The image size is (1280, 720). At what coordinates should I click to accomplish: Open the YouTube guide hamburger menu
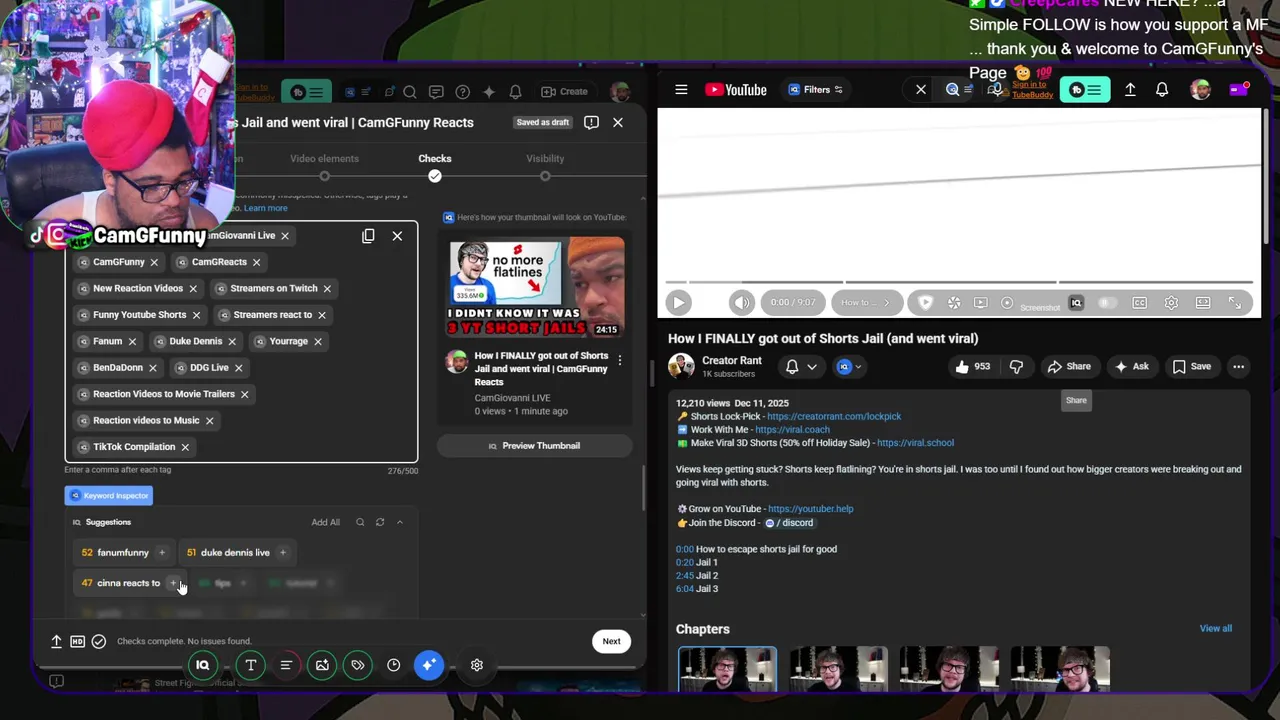point(681,90)
